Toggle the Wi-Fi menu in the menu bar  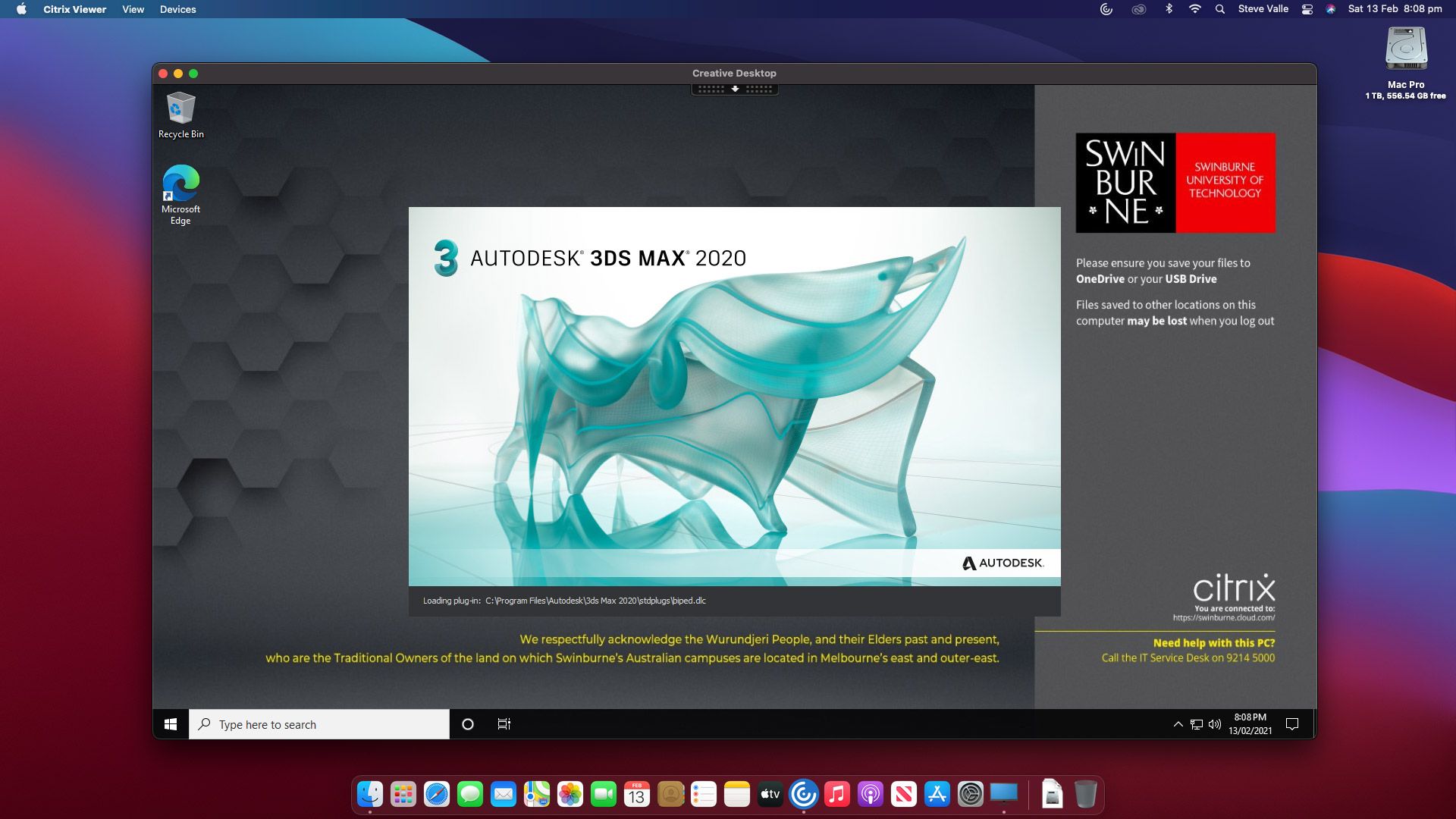pyautogui.click(x=1195, y=9)
